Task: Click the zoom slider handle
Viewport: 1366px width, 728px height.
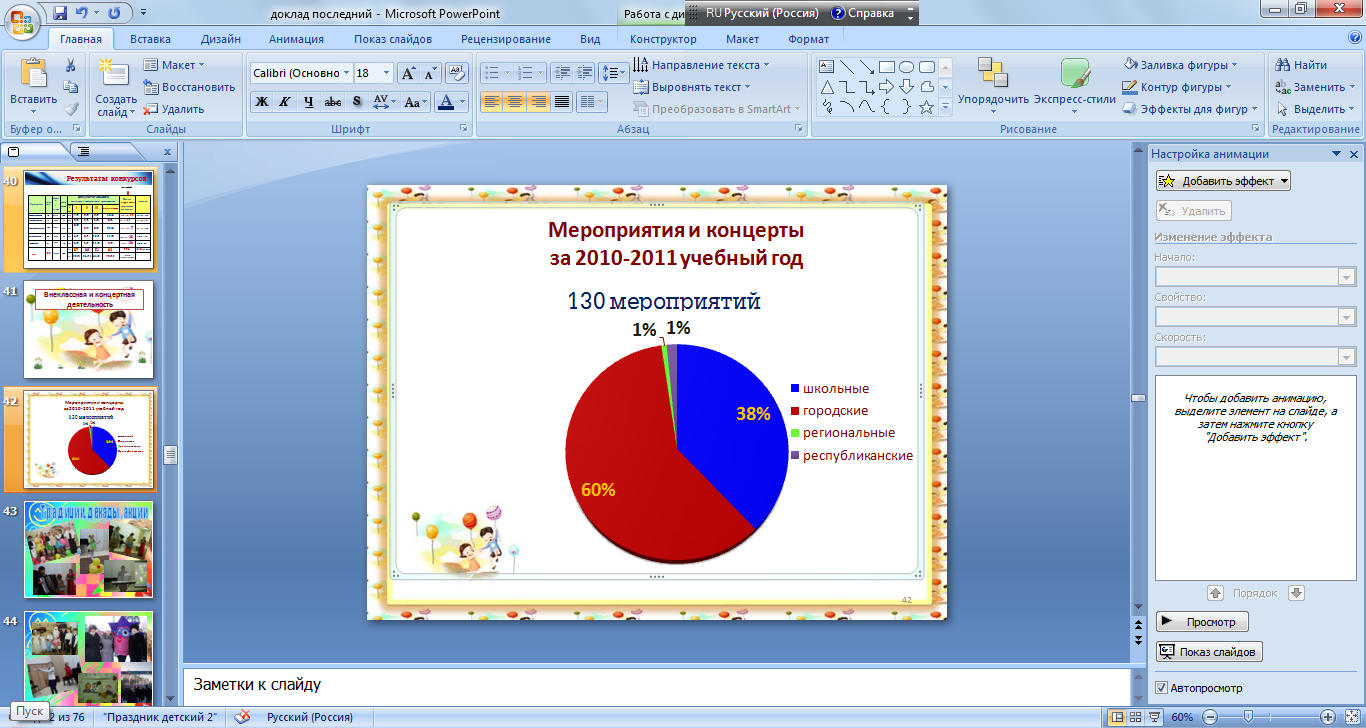Action: pyautogui.click(x=1248, y=717)
